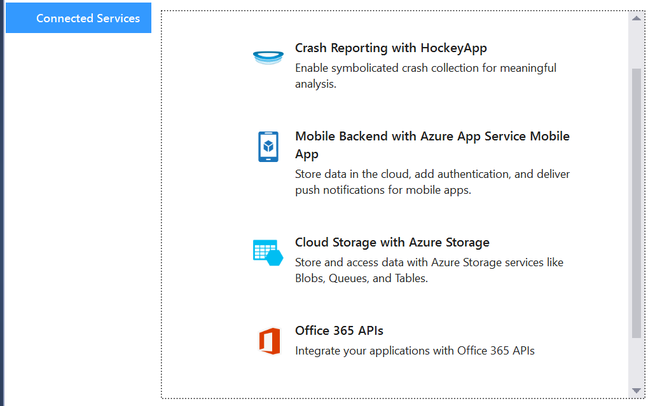The width and height of the screenshot is (648, 406).
Task: Click the Azure Storage table icon
Action: (268, 252)
